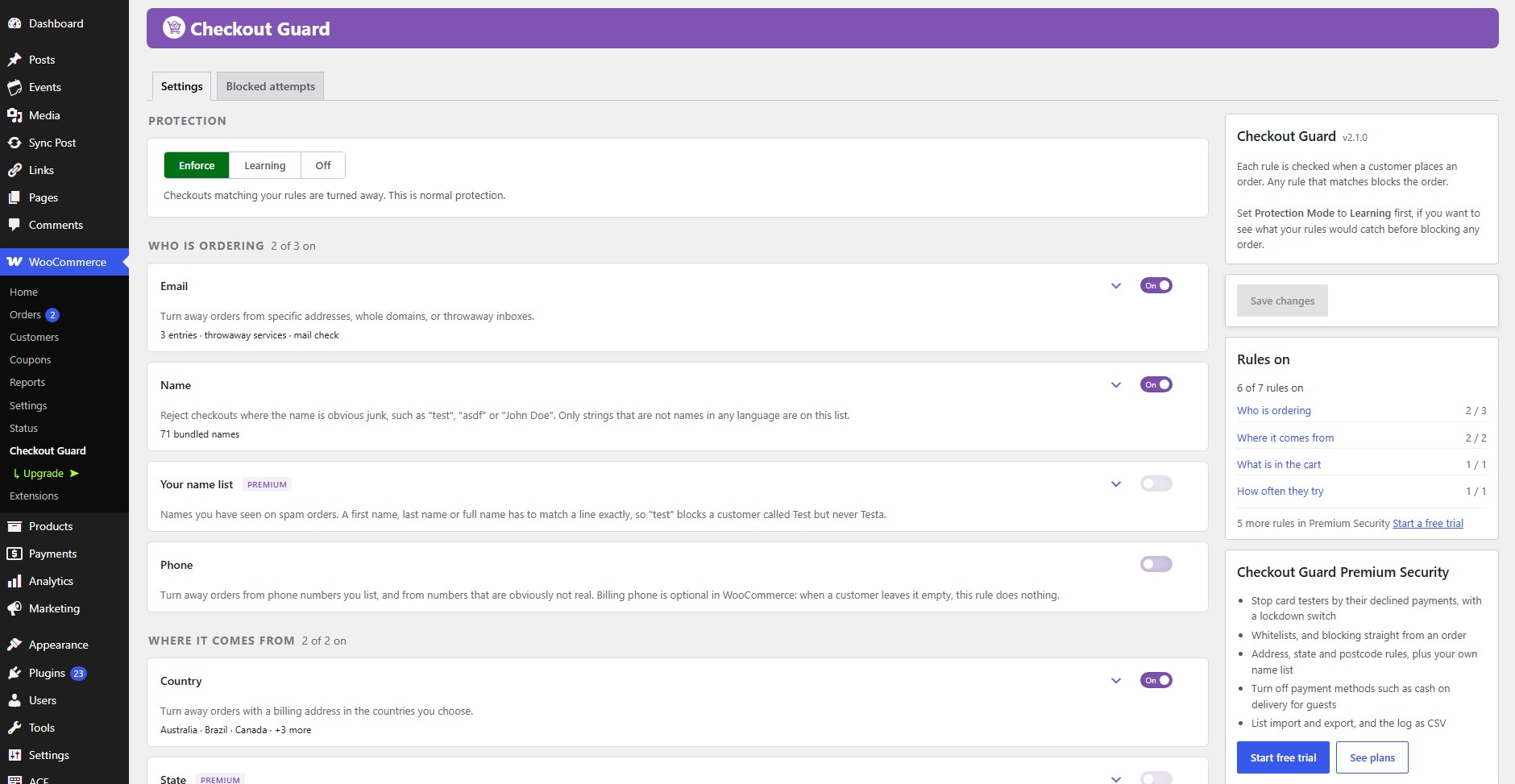The image size is (1515, 784).
Task: Click the Dashboard icon in sidebar
Action: tap(15, 23)
